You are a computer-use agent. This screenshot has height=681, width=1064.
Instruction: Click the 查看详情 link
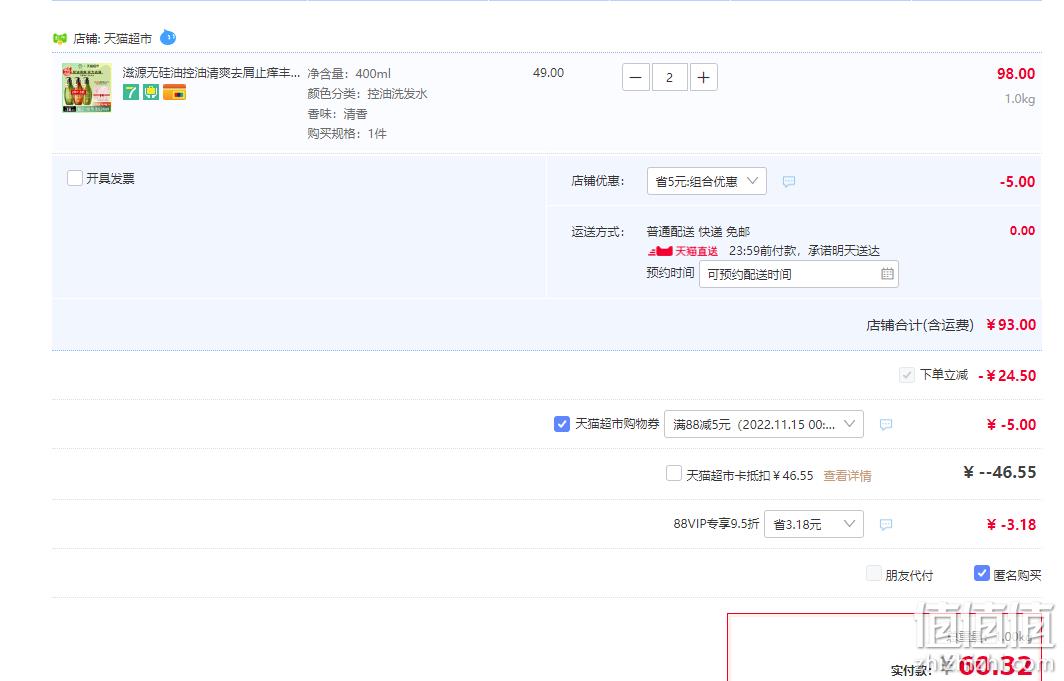coord(847,476)
